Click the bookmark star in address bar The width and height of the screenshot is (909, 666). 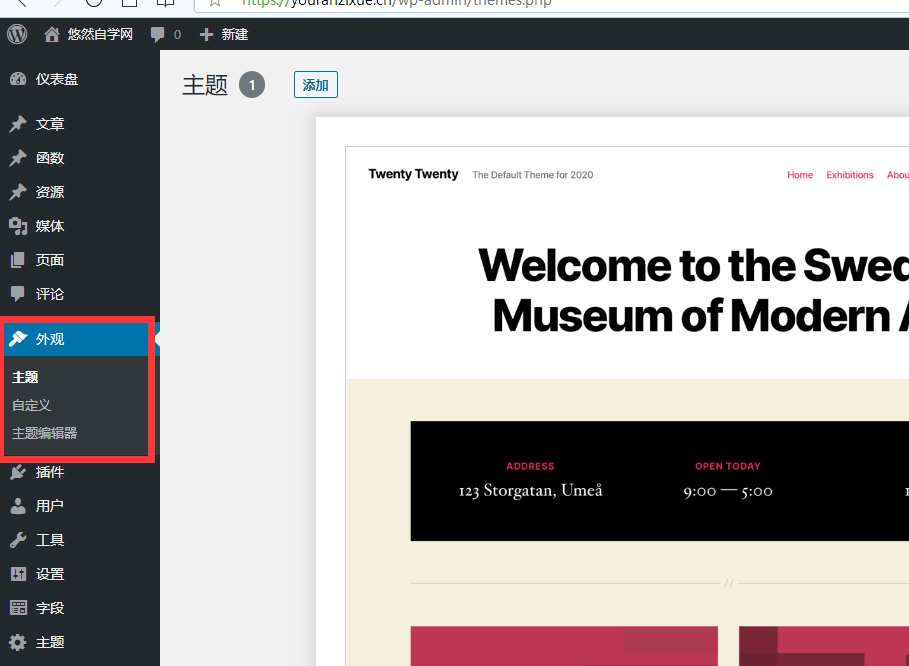tap(215, 3)
